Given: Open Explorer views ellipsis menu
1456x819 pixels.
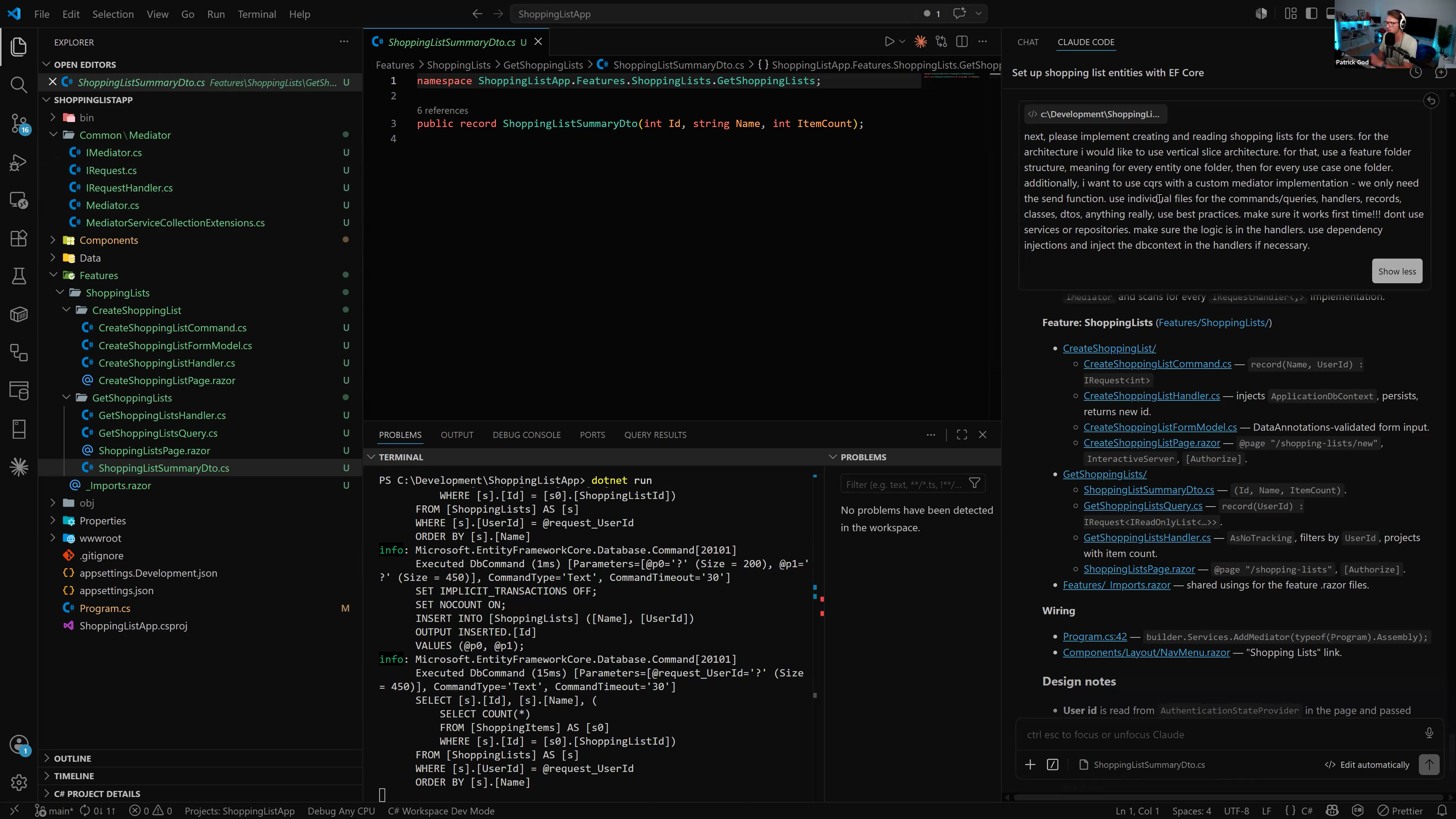Looking at the screenshot, I should tap(344, 42).
